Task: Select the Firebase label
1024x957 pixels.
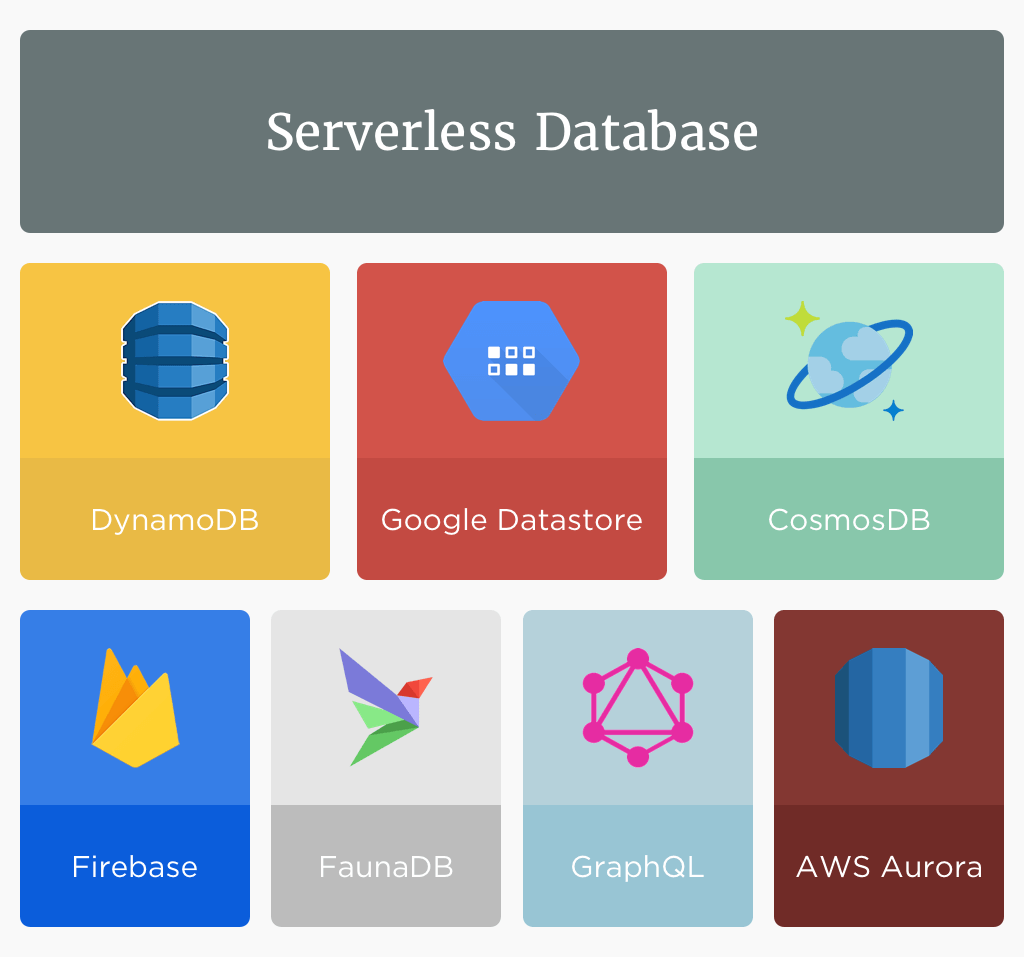Action: click(x=135, y=867)
